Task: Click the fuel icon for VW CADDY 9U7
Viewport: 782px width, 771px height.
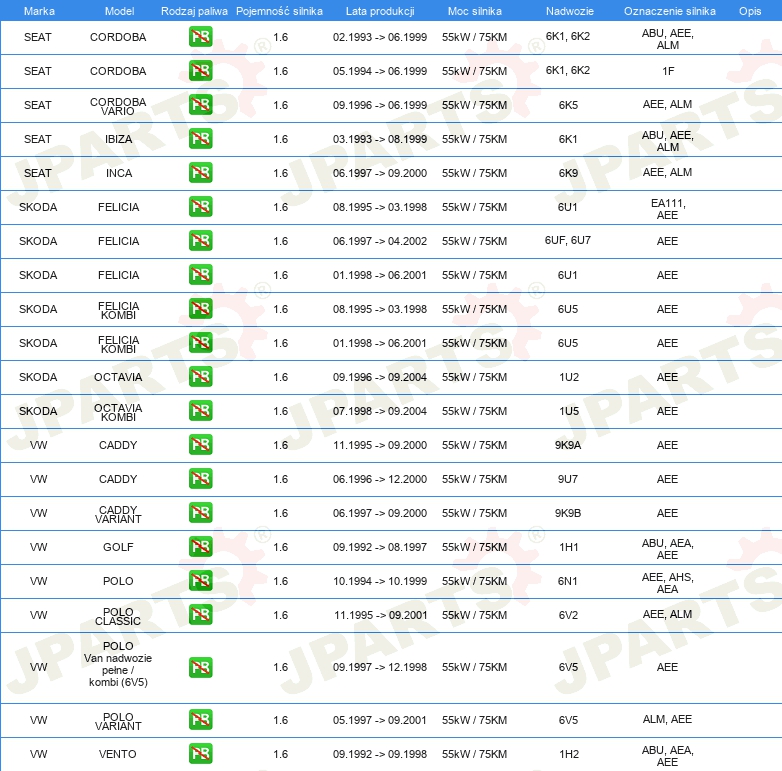Action: pyautogui.click(x=200, y=478)
